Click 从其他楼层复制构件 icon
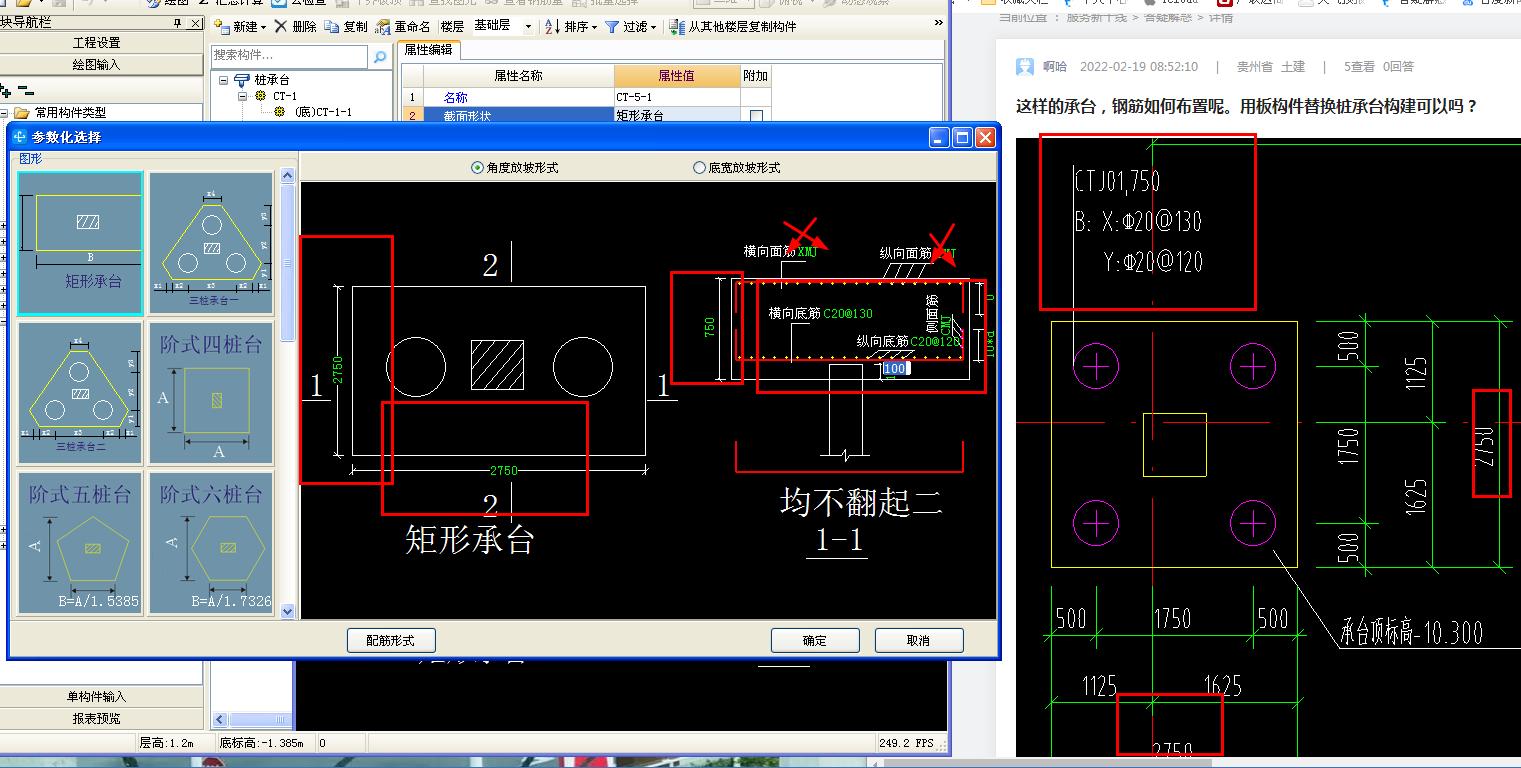1521x768 pixels. (677, 27)
